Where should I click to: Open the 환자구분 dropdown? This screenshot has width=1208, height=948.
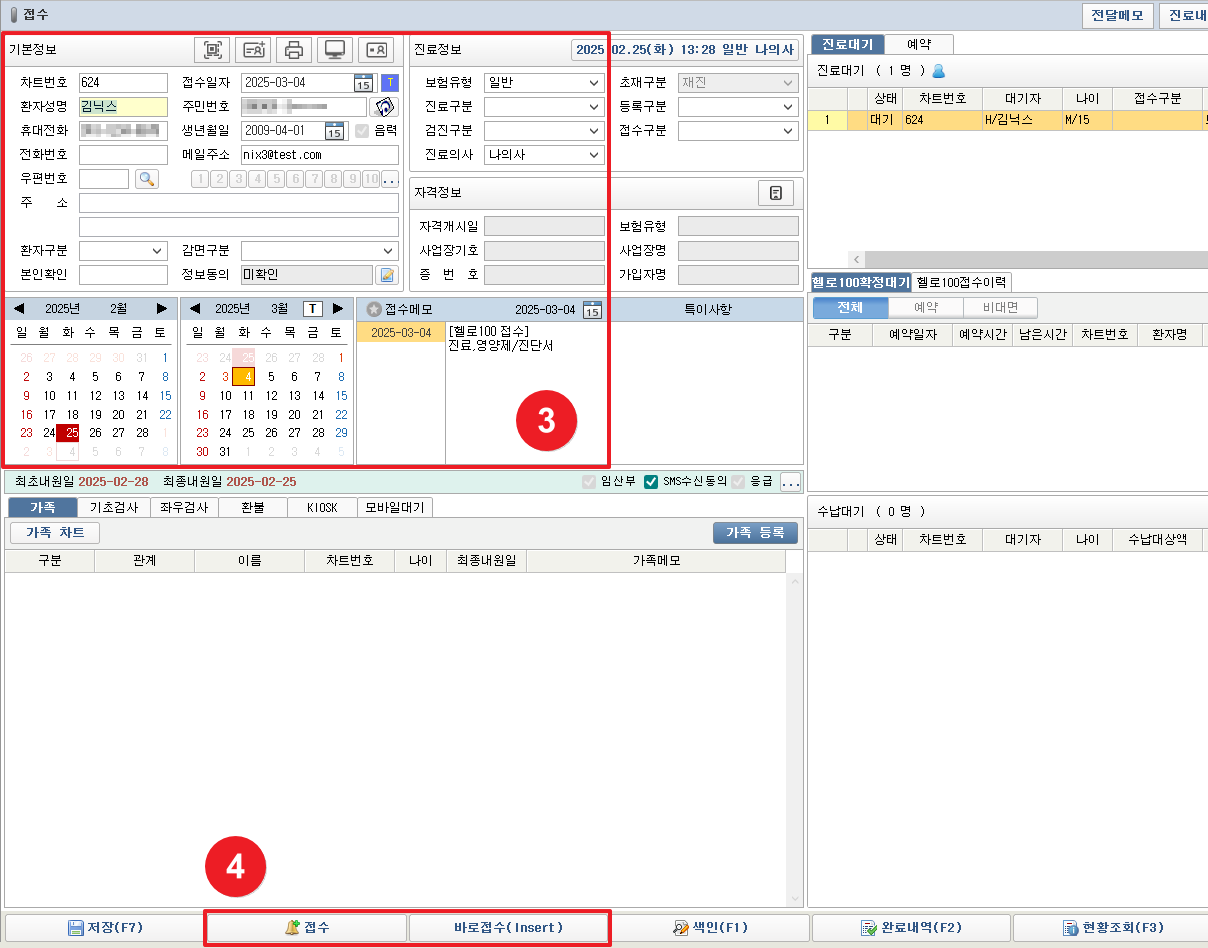123,251
